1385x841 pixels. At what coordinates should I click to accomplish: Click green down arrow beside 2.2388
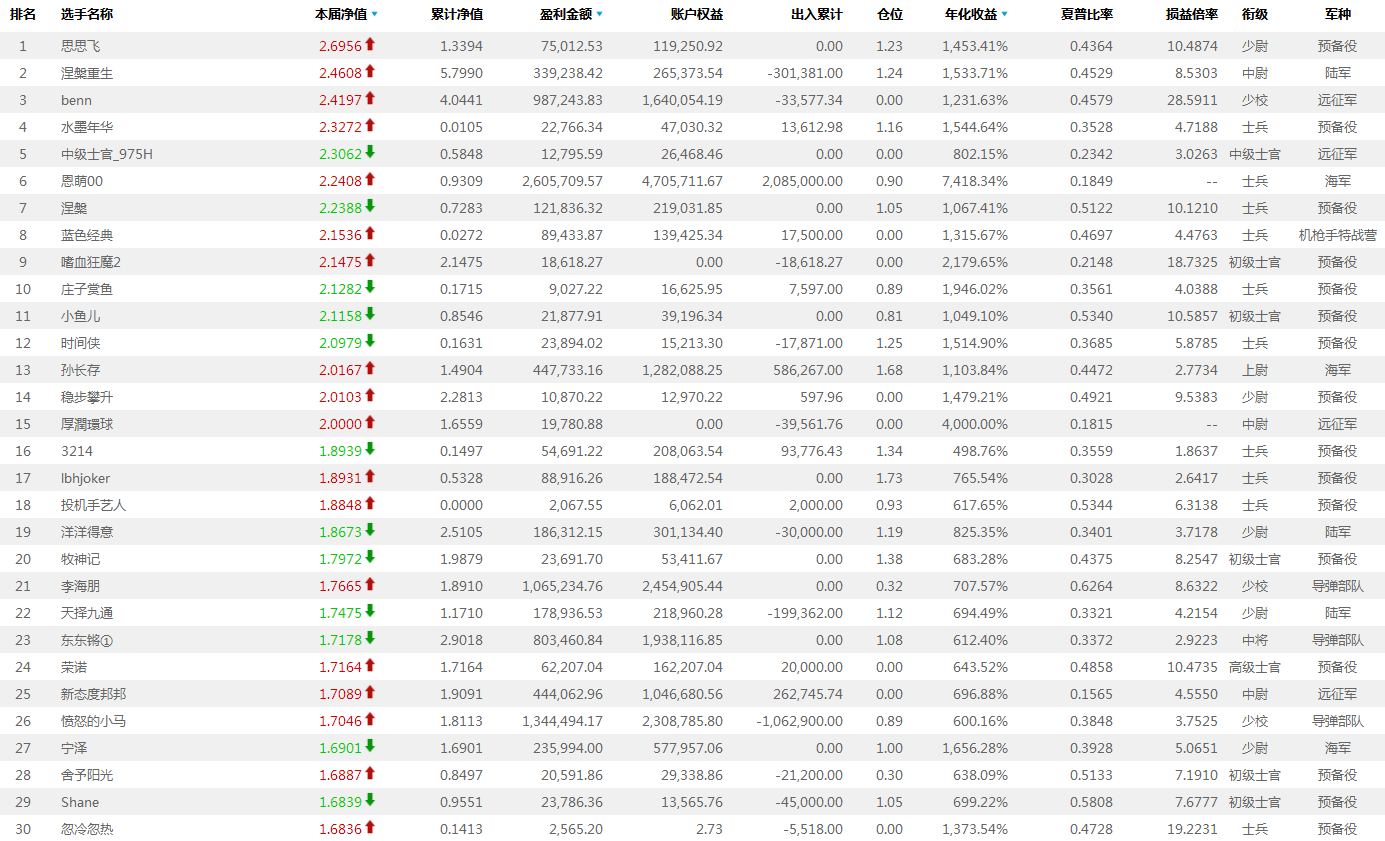point(370,206)
